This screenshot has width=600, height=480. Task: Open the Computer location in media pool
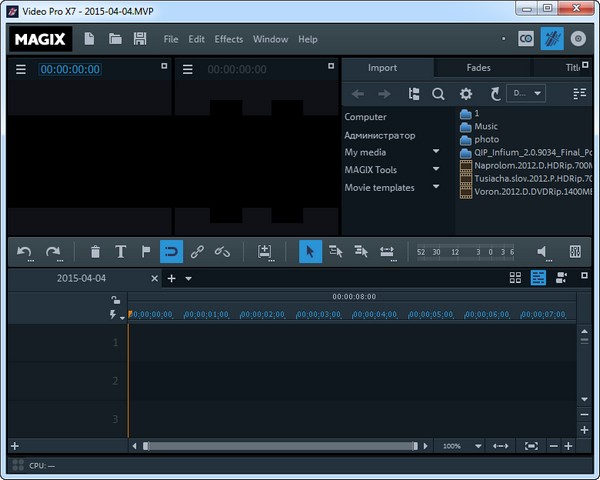point(365,117)
